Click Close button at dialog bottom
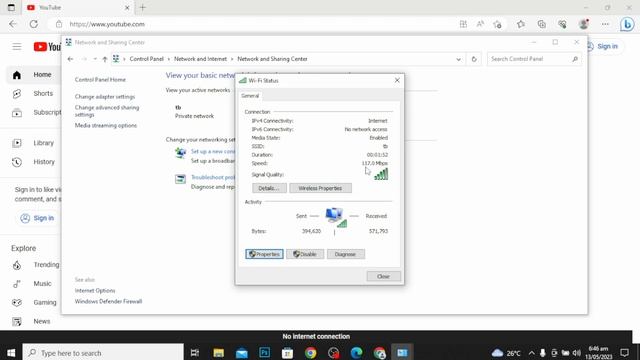Image resolution: width=640 pixels, height=360 pixels. pyautogui.click(x=383, y=276)
